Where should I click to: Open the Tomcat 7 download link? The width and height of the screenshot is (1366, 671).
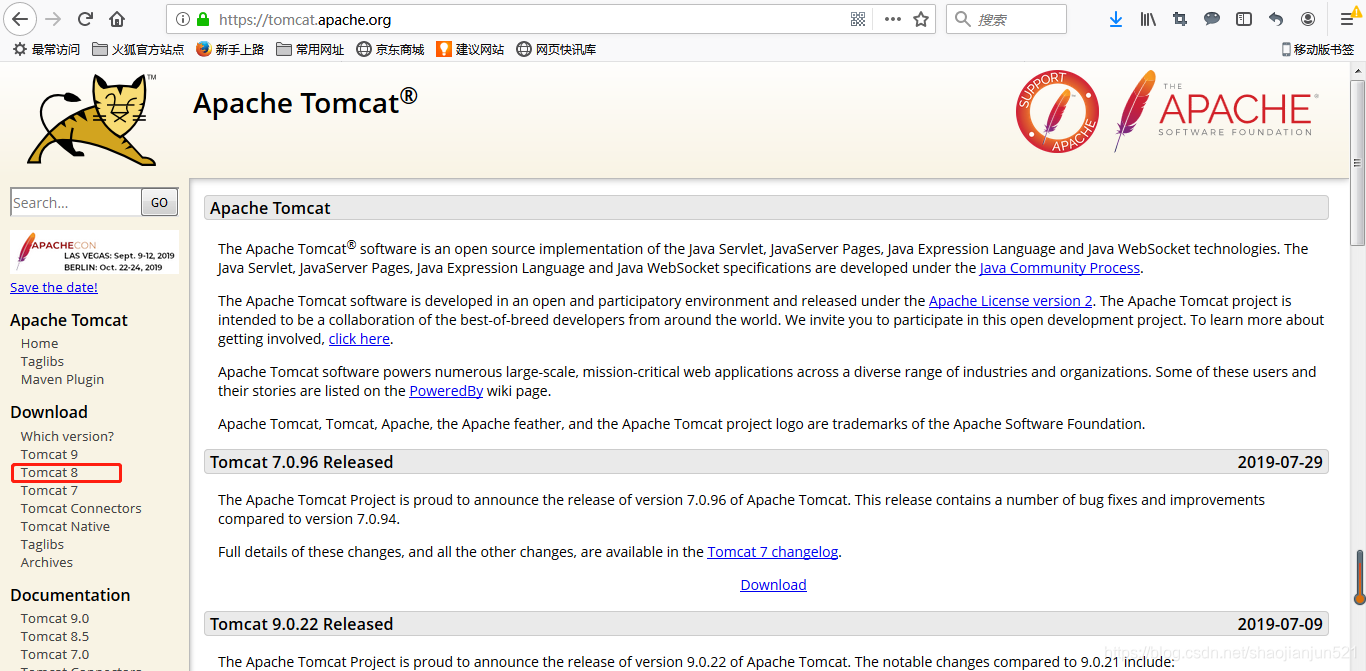point(49,490)
